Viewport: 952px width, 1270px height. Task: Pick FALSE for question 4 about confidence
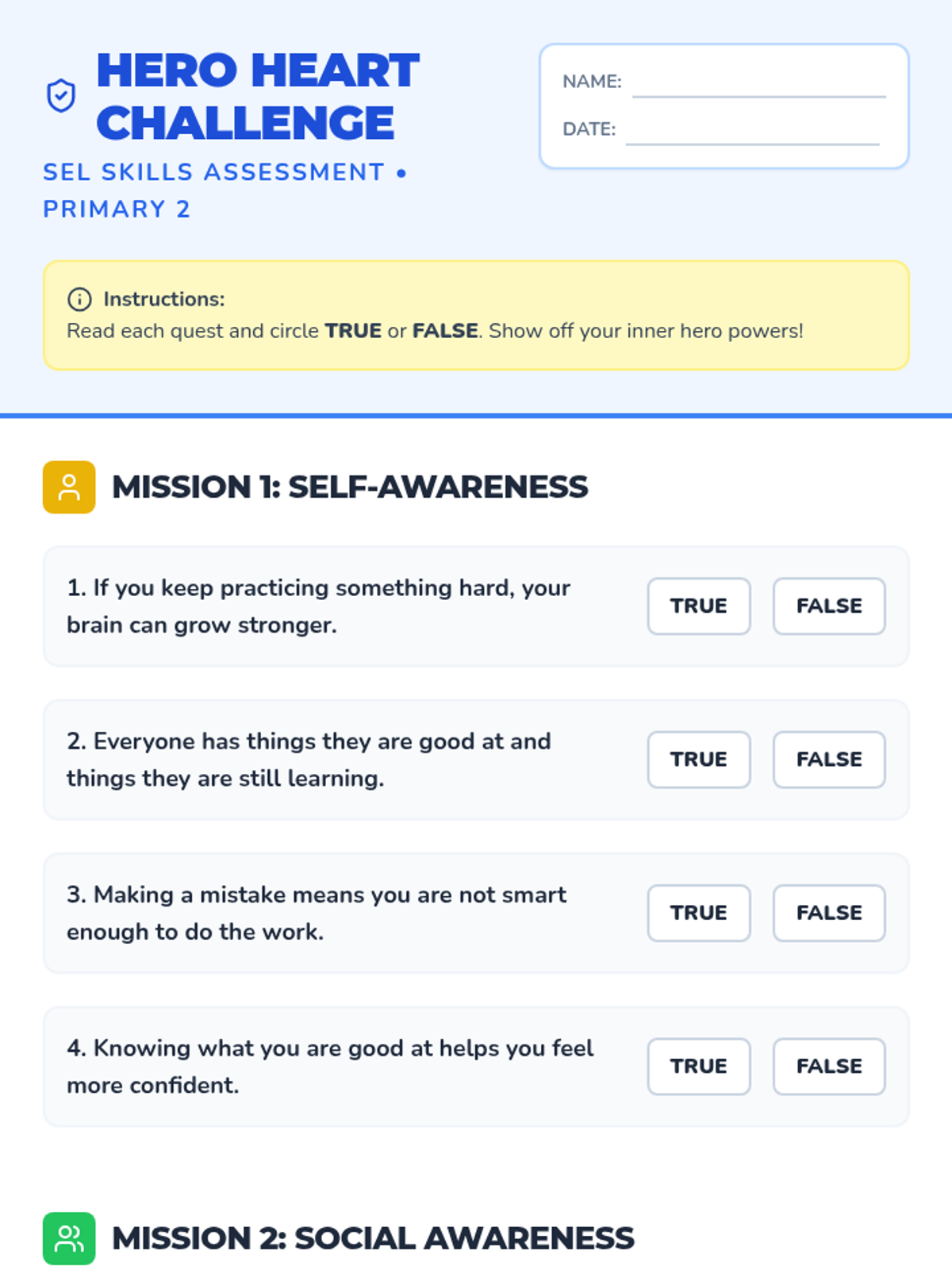[x=829, y=1066]
